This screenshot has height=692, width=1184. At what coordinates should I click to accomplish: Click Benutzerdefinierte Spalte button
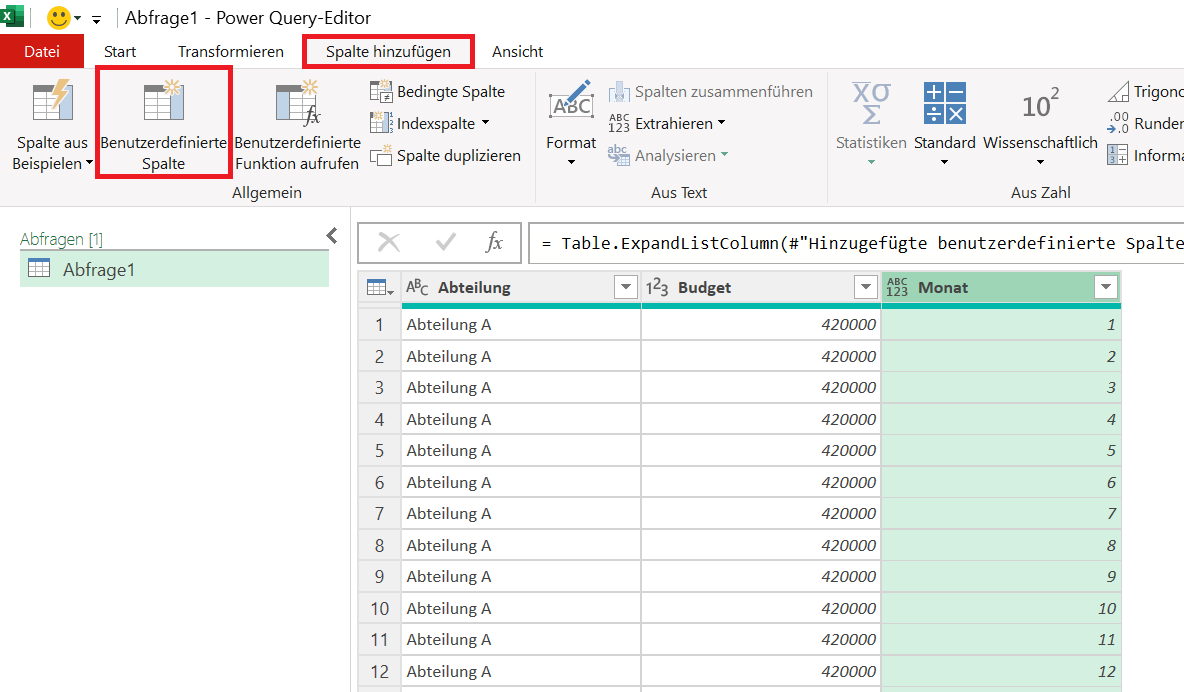[x=164, y=122]
